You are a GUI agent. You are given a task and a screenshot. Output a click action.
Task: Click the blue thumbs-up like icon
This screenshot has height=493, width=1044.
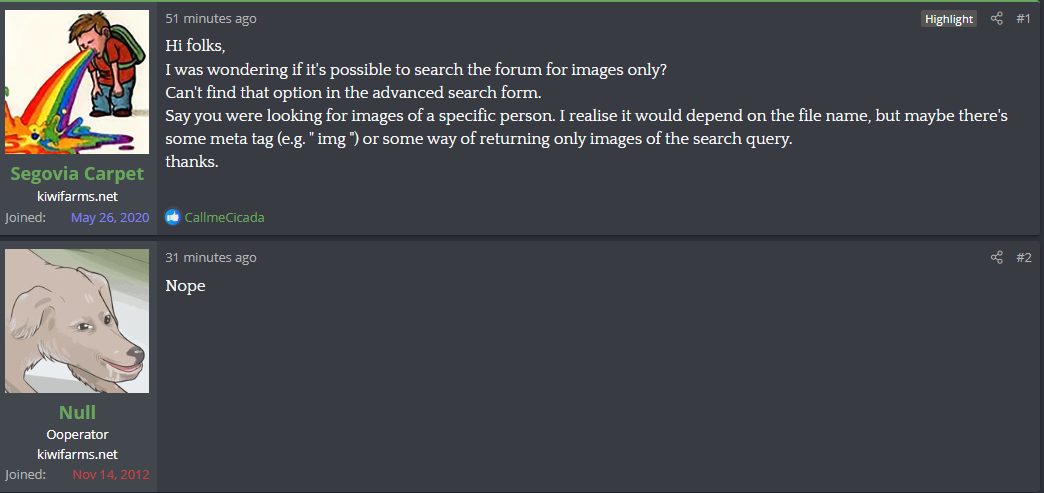pyautogui.click(x=173, y=217)
